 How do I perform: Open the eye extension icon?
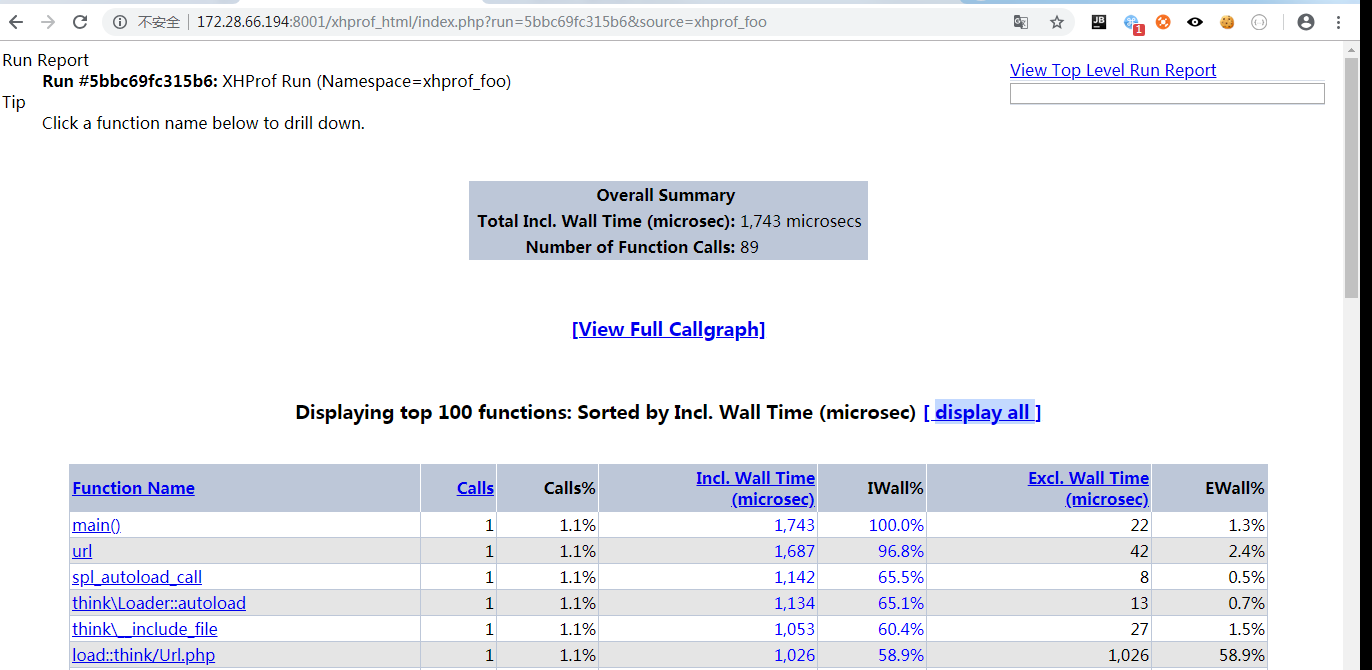(1195, 22)
